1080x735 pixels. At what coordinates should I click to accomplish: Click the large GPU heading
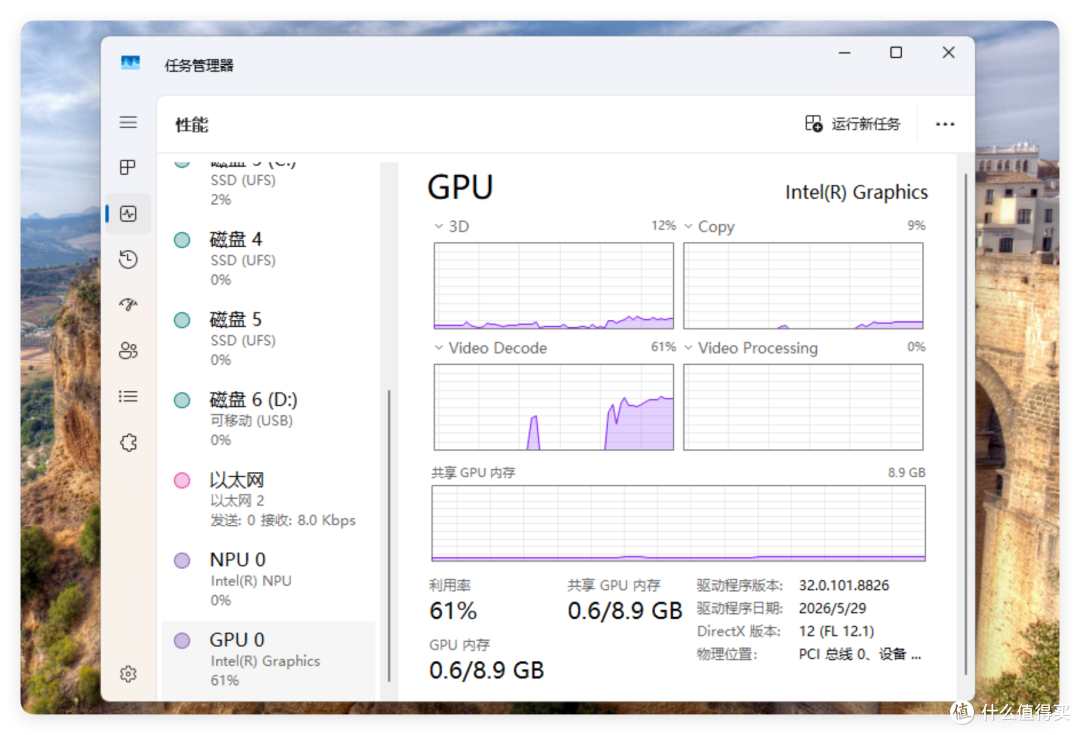point(460,187)
